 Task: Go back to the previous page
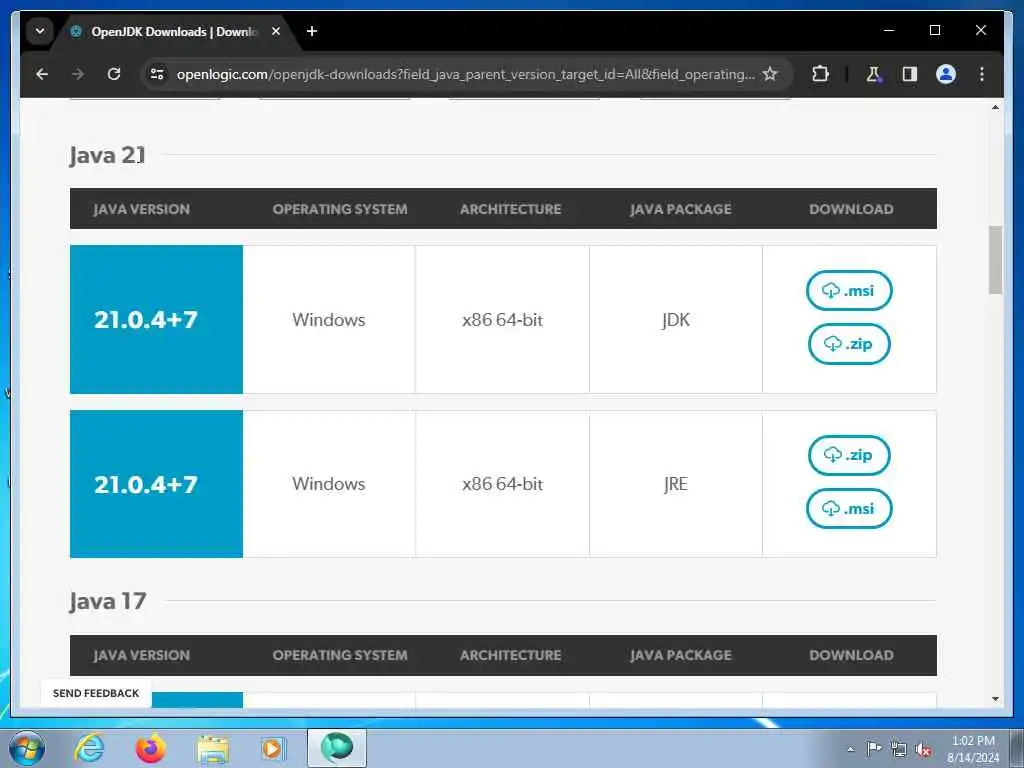point(42,74)
